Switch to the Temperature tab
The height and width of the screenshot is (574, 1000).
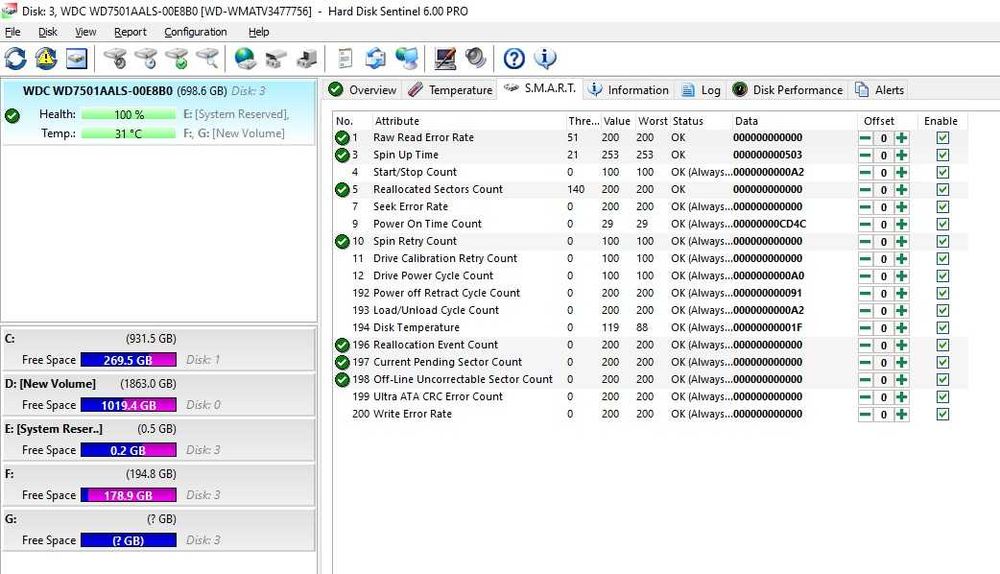(x=450, y=90)
